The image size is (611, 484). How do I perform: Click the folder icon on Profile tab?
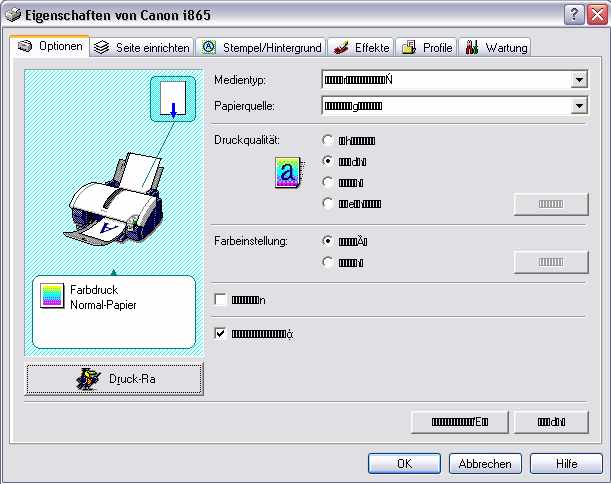(409, 48)
